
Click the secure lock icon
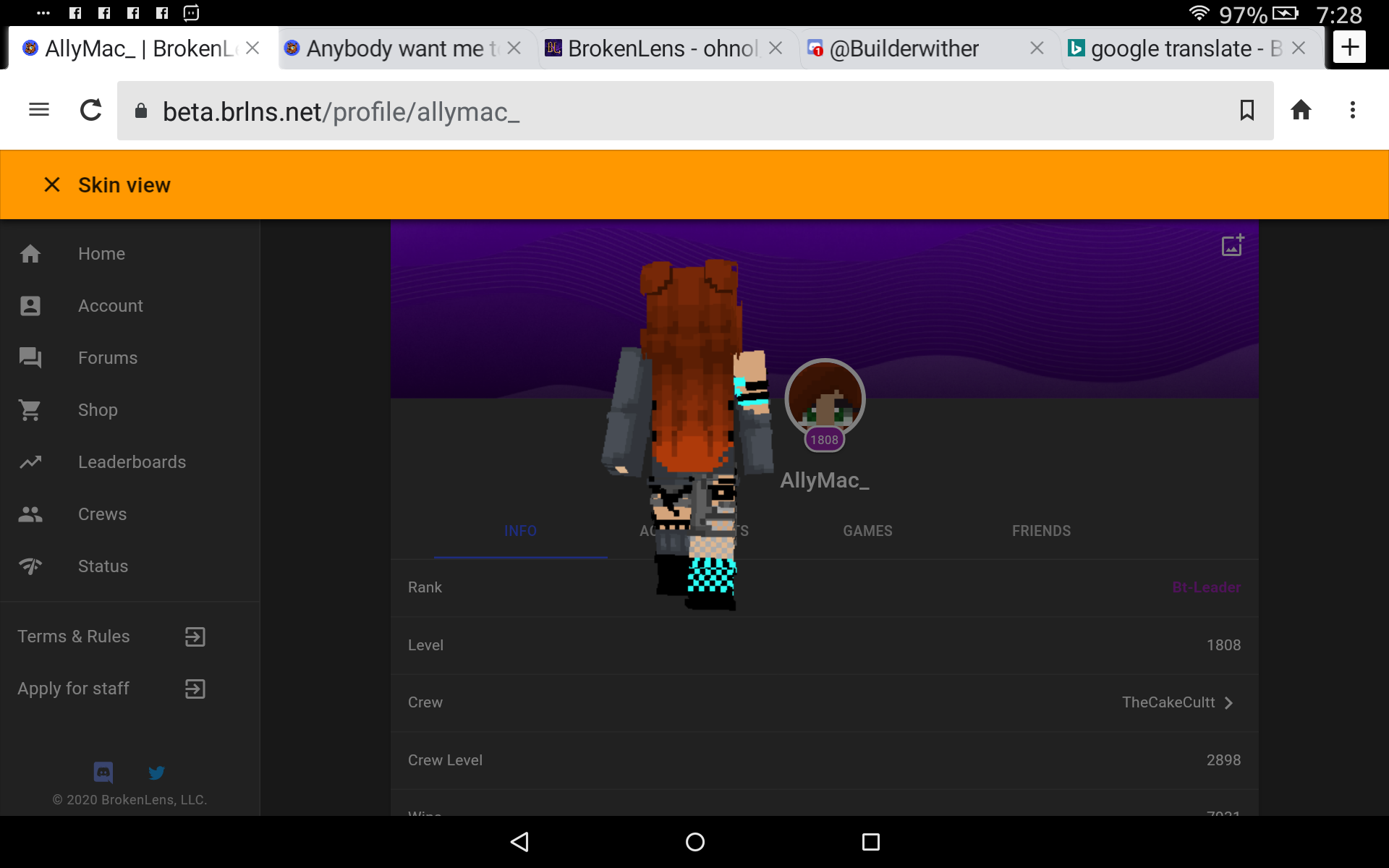(x=141, y=111)
